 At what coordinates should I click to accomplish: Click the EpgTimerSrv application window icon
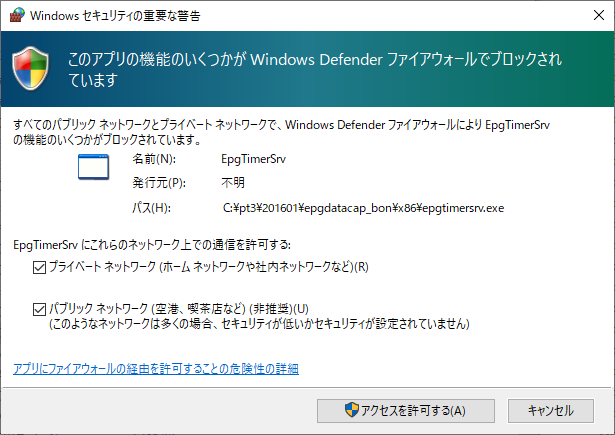93,167
